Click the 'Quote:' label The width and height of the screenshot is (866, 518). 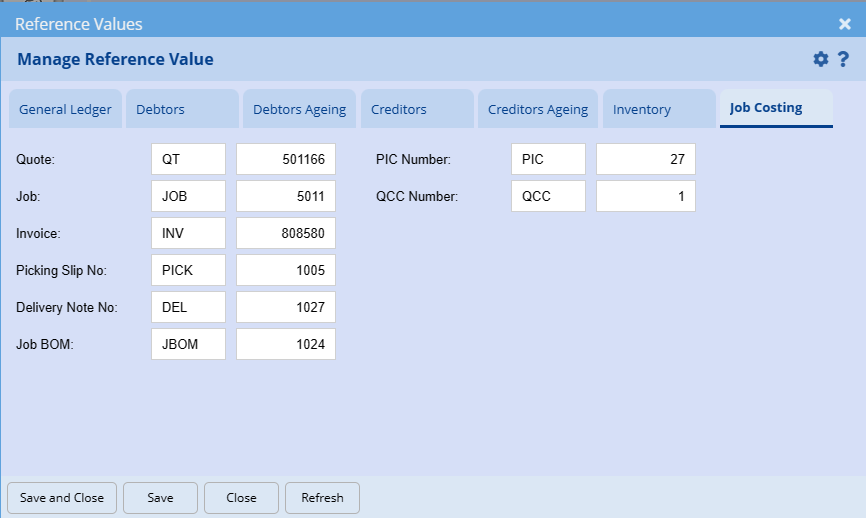(35, 160)
